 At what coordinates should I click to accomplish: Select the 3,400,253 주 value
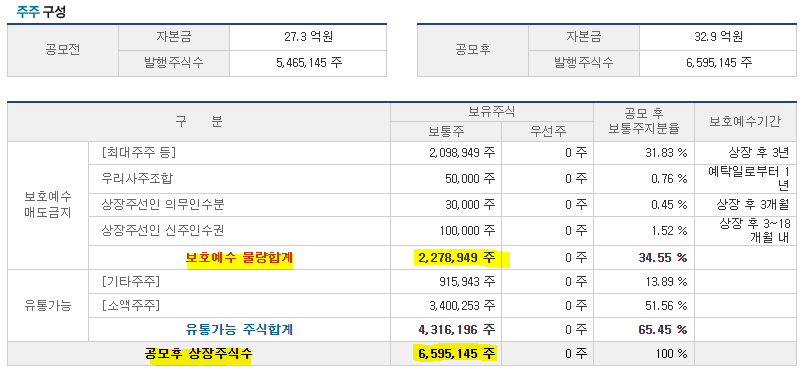[462, 306]
